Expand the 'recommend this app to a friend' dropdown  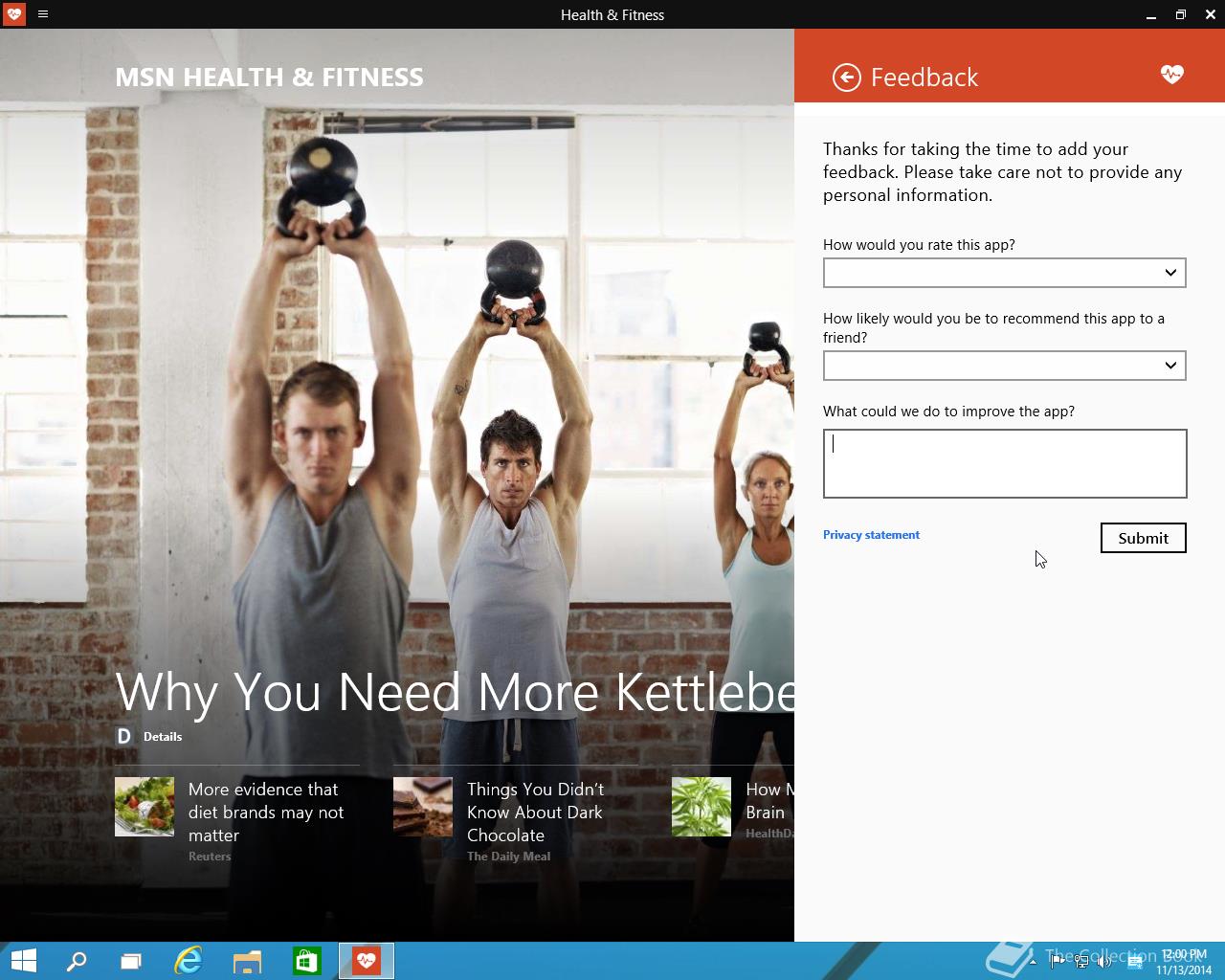[1005, 366]
